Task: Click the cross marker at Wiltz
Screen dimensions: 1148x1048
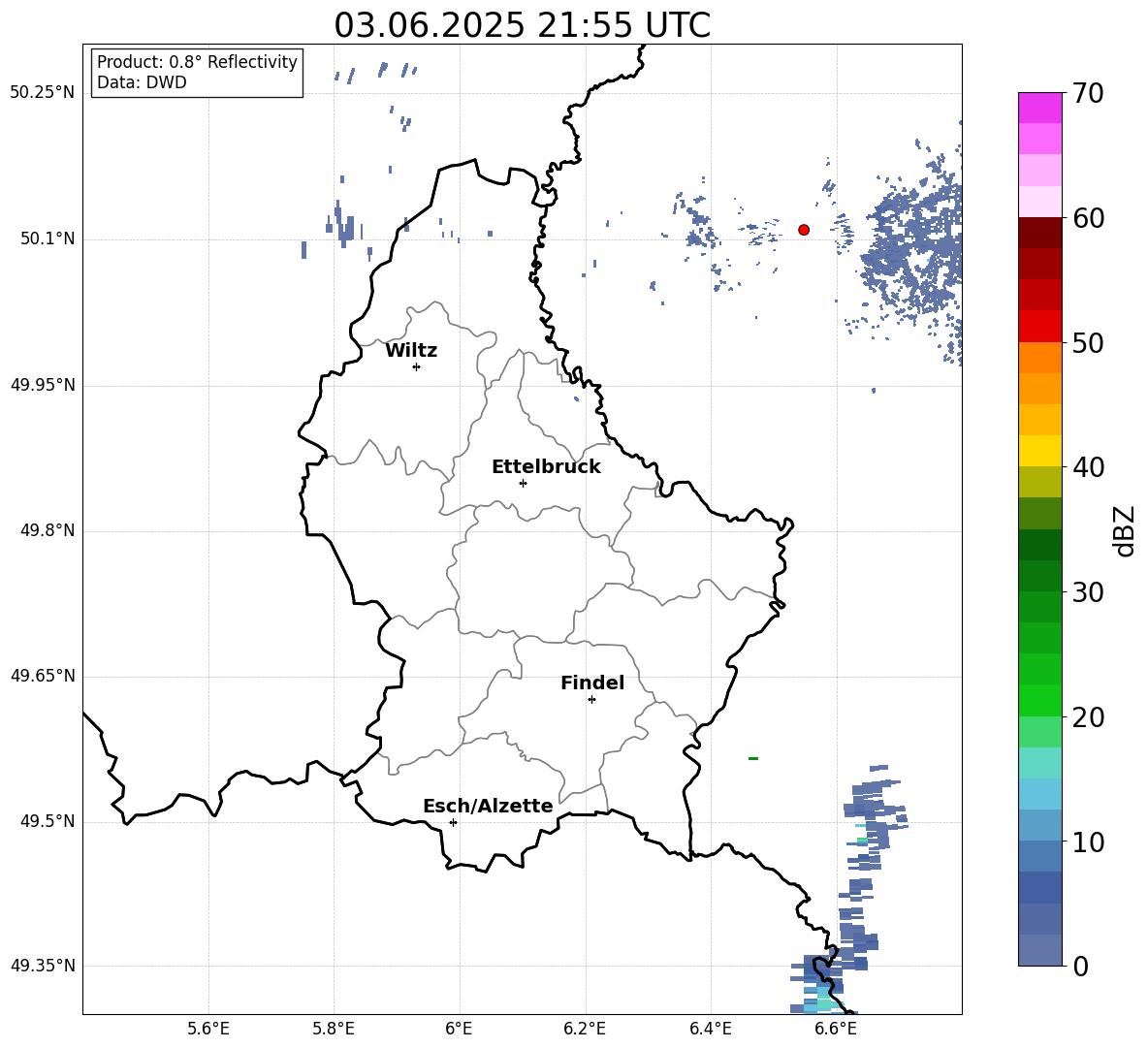Action: coord(417,366)
